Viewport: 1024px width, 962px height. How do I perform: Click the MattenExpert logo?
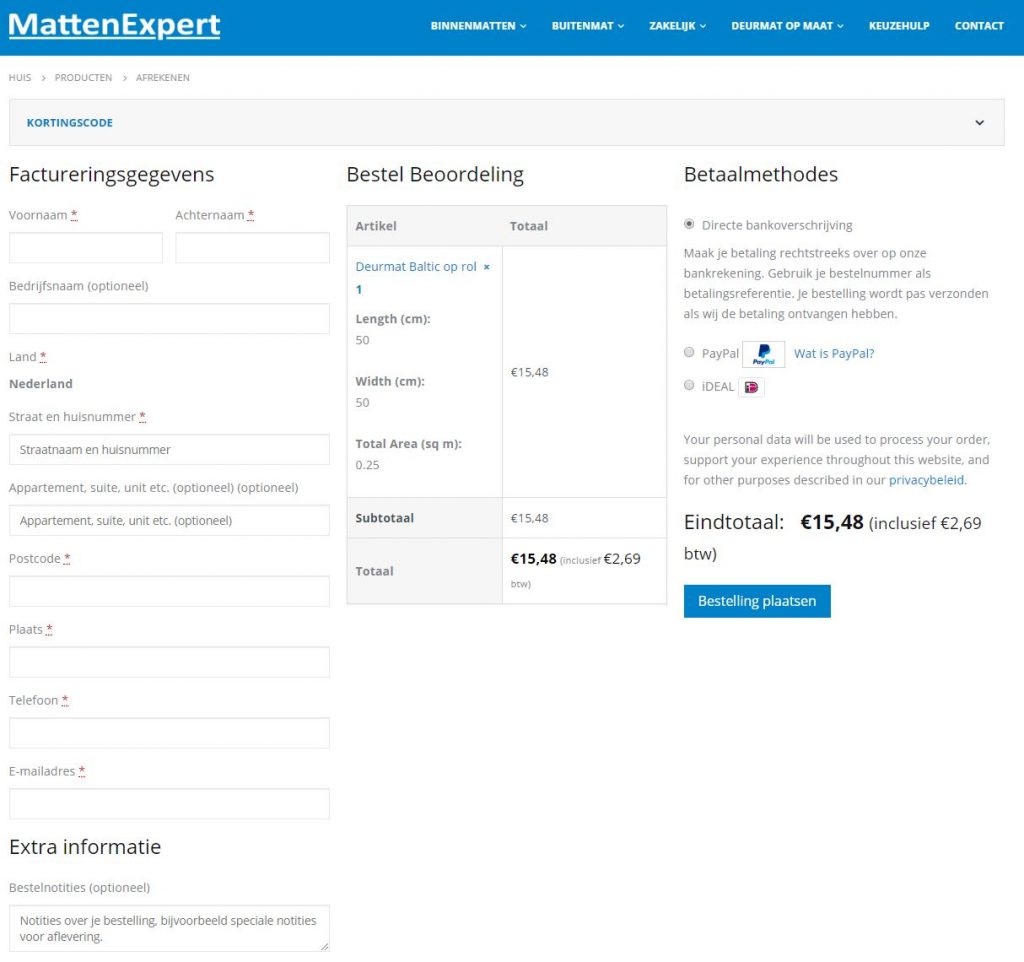[113, 26]
